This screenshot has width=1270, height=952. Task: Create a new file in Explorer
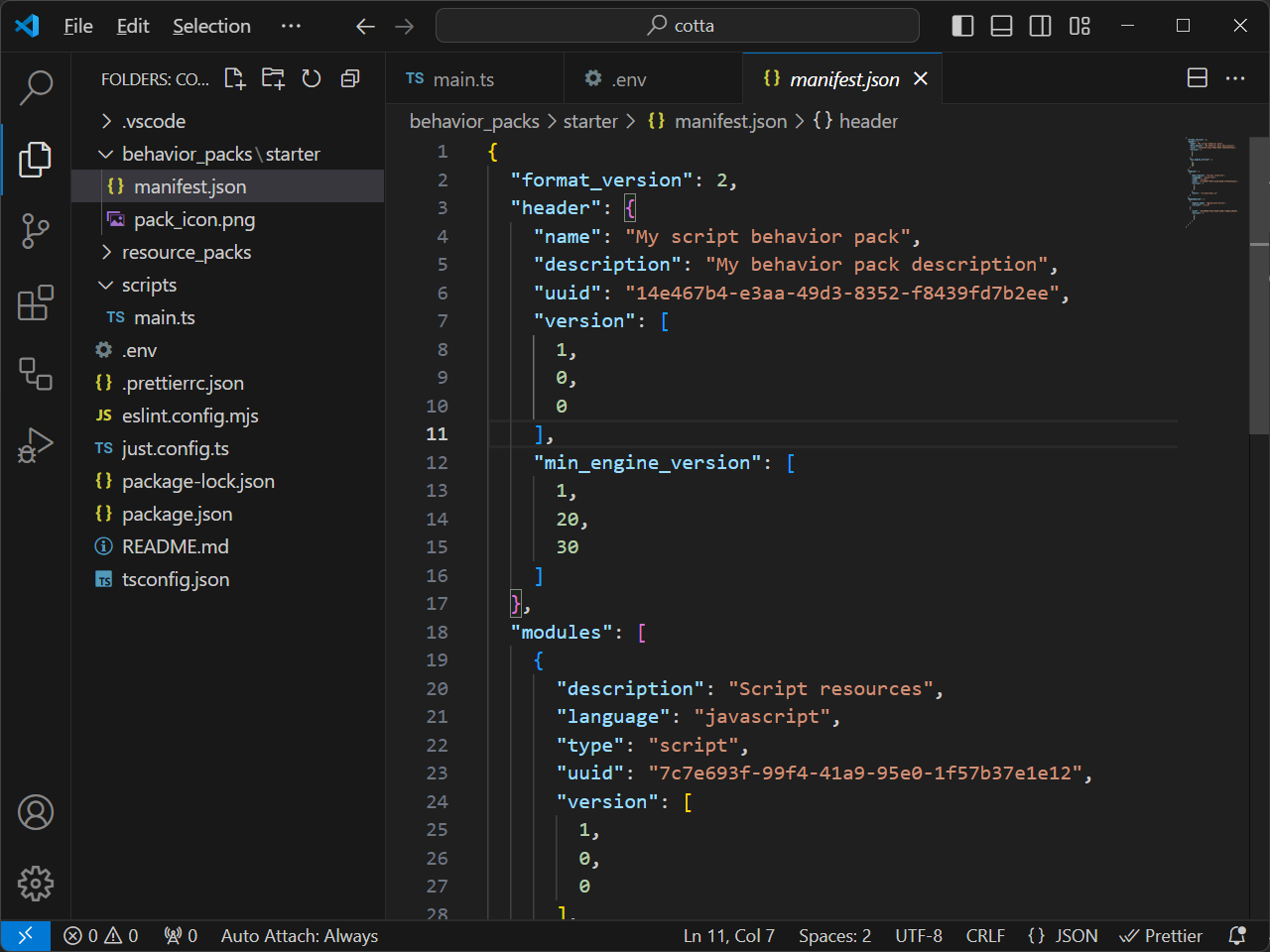tap(234, 78)
